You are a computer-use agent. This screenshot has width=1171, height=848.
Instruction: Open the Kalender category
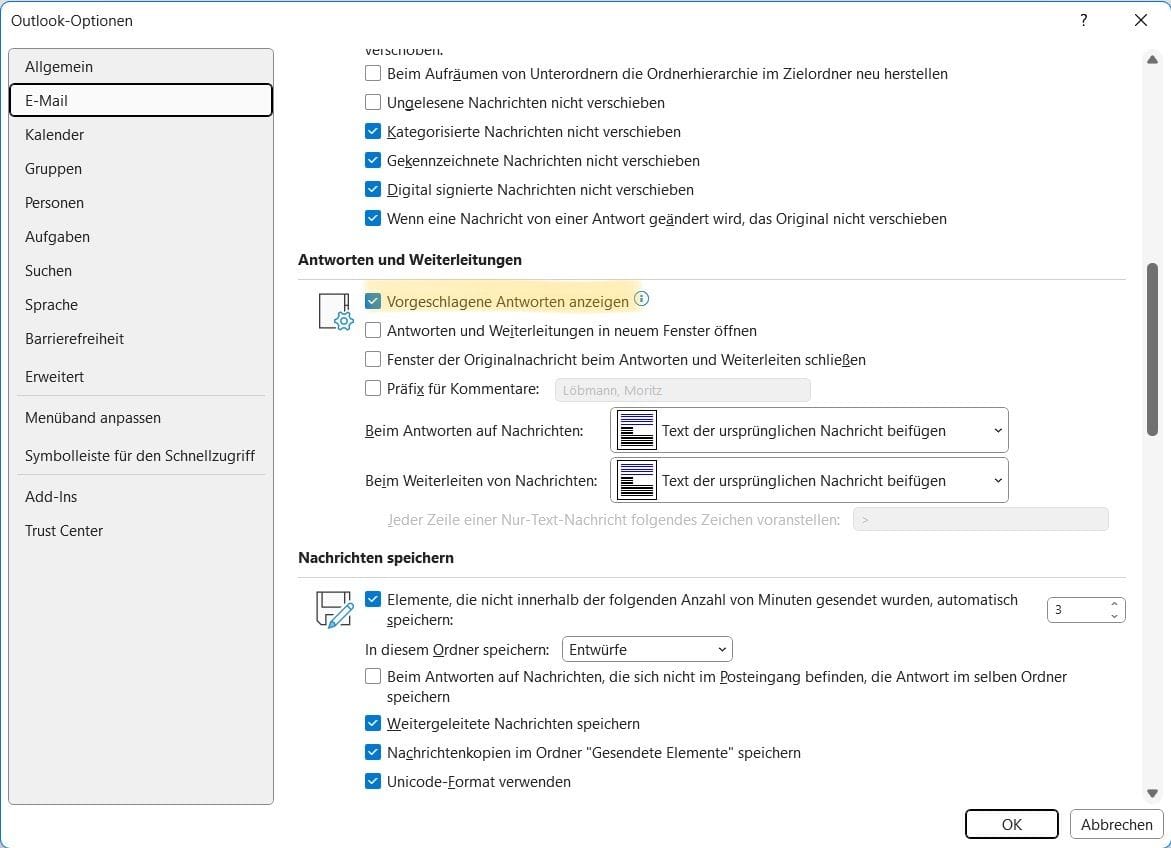click(x=140, y=134)
